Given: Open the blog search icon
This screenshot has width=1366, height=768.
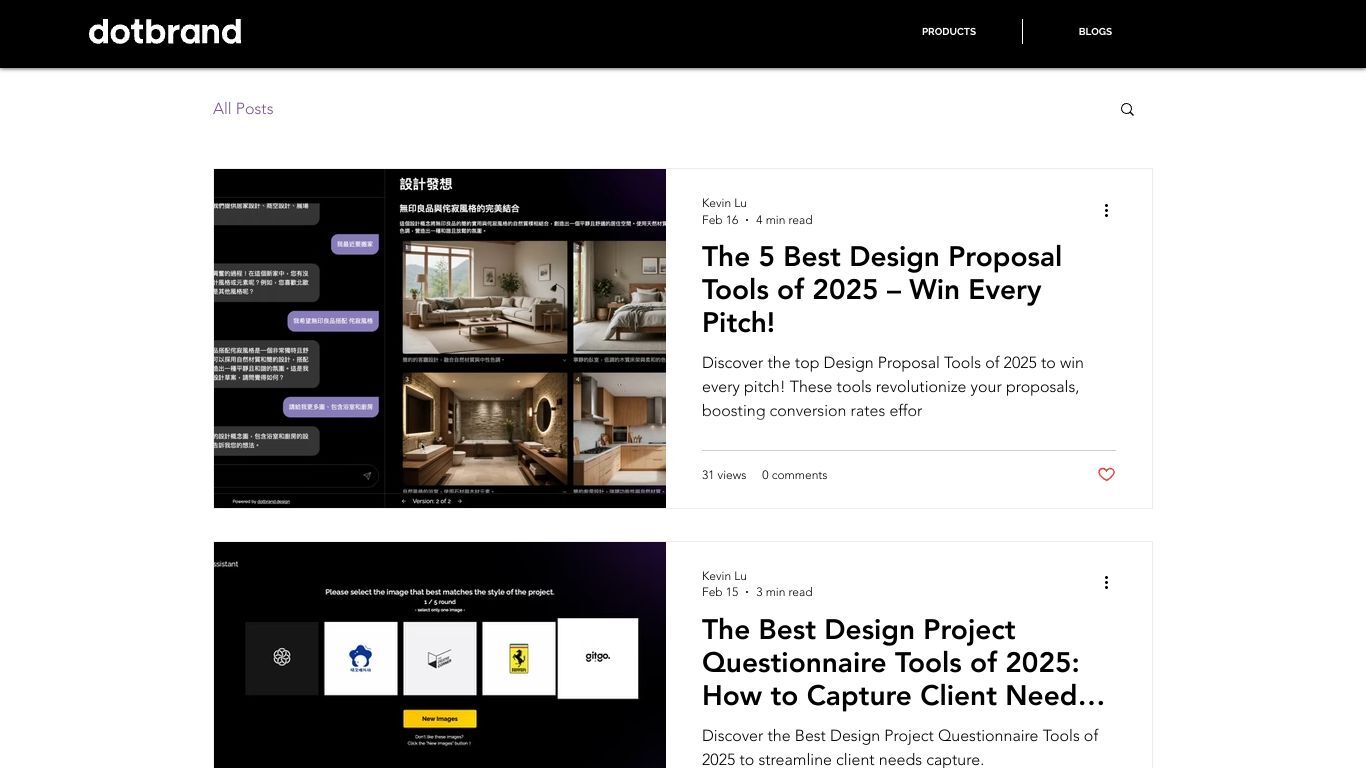Looking at the screenshot, I should coord(1127,110).
